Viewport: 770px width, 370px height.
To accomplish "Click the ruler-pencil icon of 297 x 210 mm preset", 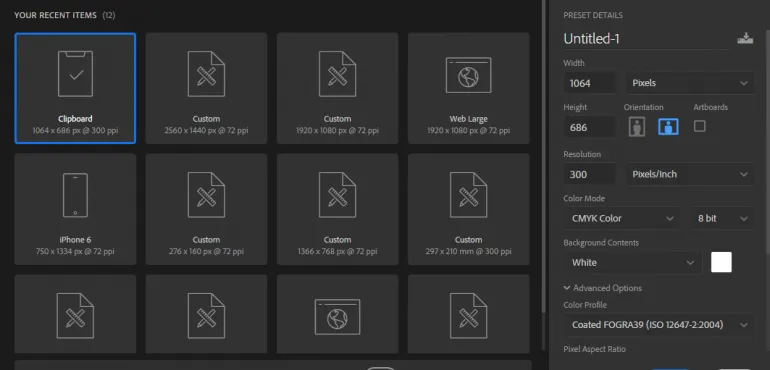I will click(x=468, y=195).
